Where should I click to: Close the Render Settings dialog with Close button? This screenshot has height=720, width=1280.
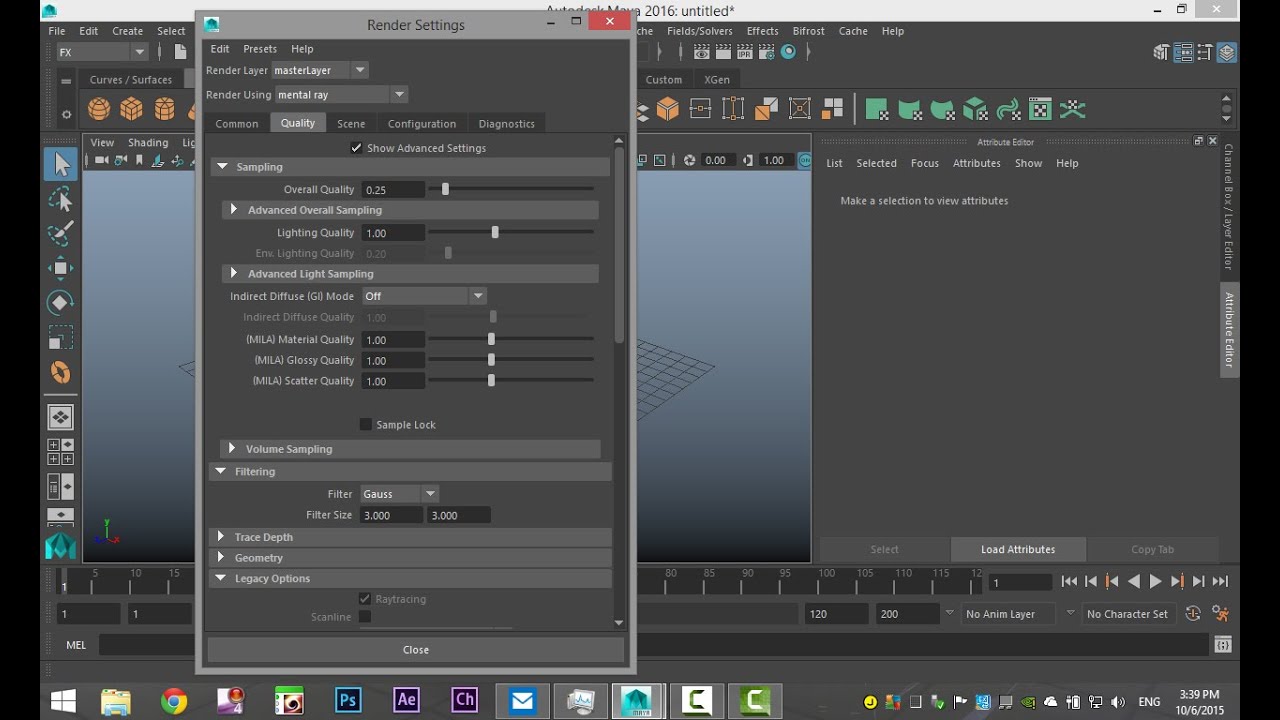point(416,650)
